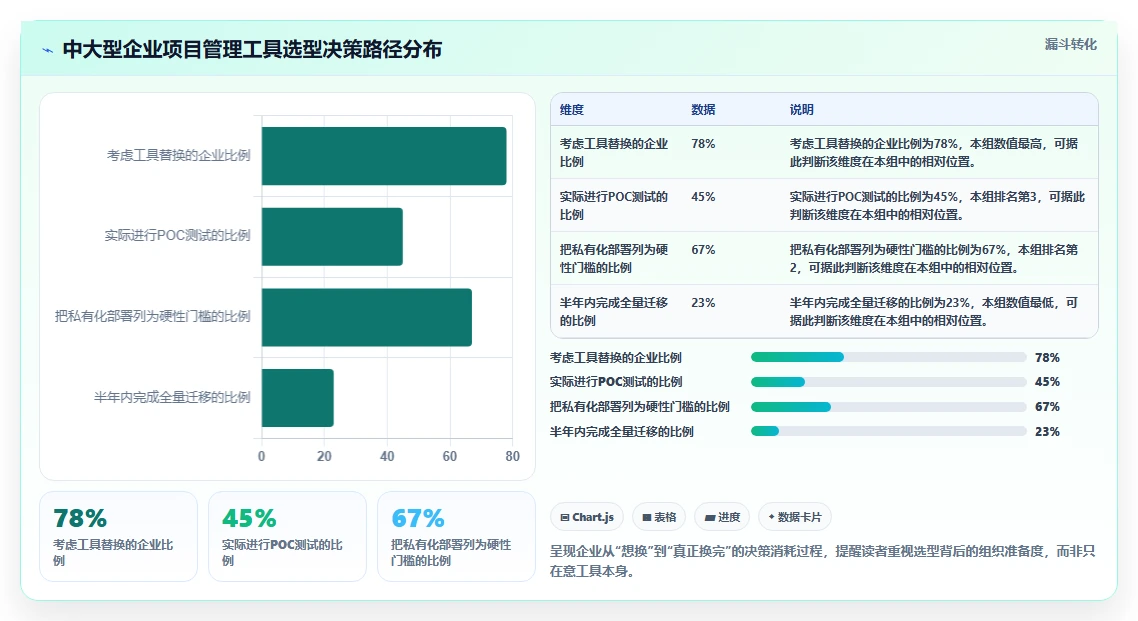Click the 67% value in table

(703, 250)
